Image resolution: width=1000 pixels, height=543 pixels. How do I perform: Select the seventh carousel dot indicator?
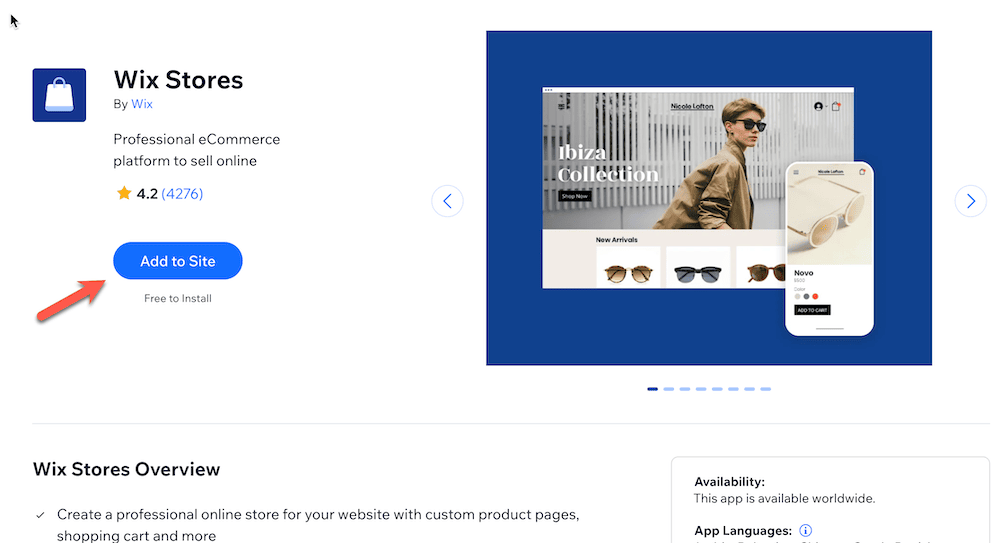[749, 389]
